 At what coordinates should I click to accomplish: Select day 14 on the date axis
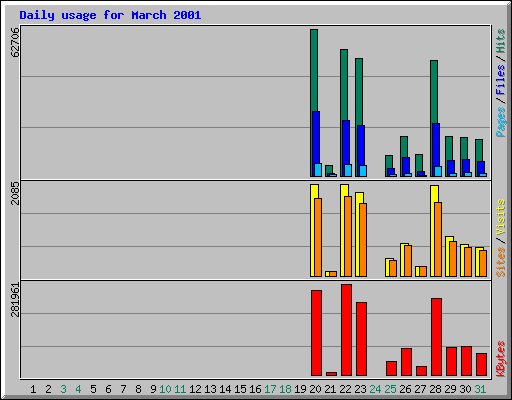[225, 389]
